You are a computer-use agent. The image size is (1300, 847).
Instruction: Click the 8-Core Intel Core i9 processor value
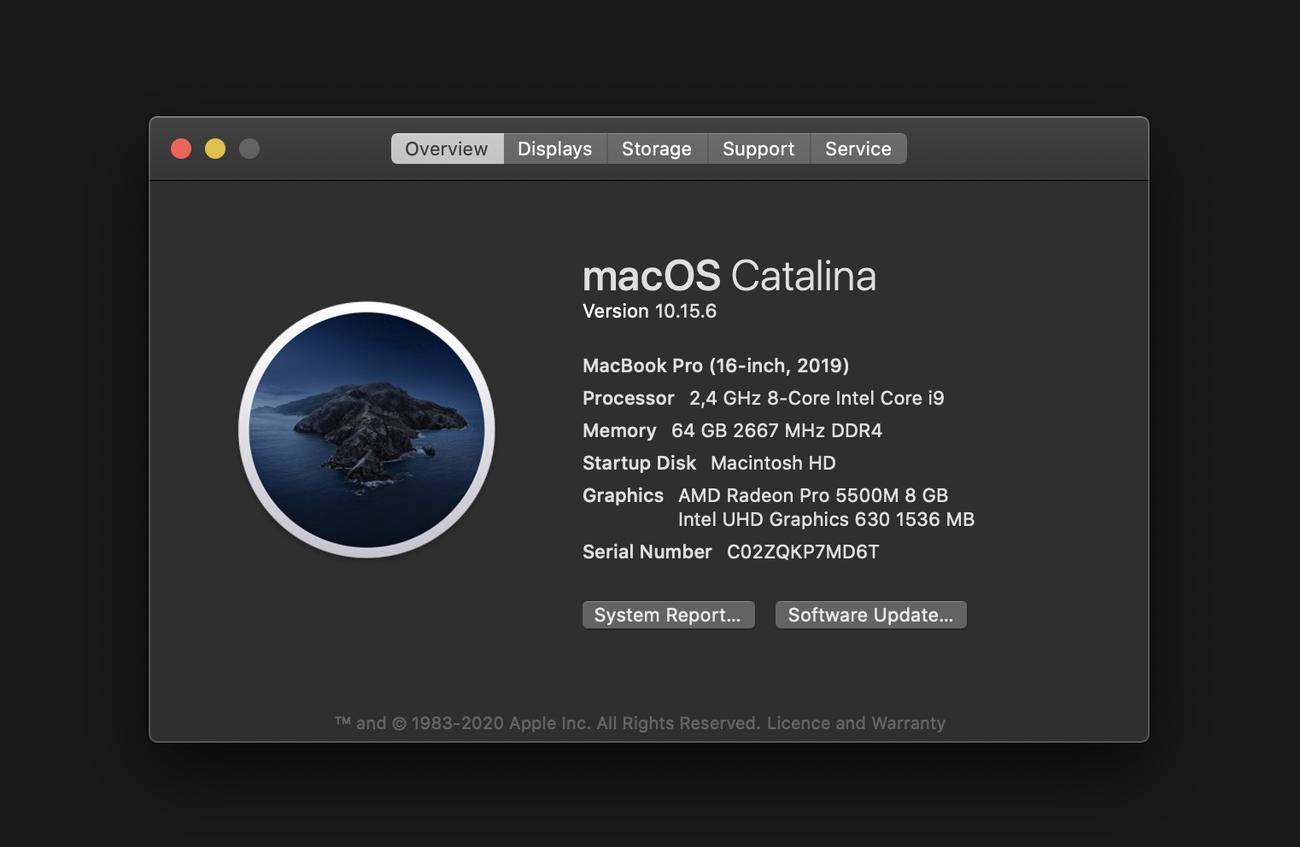[816, 398]
